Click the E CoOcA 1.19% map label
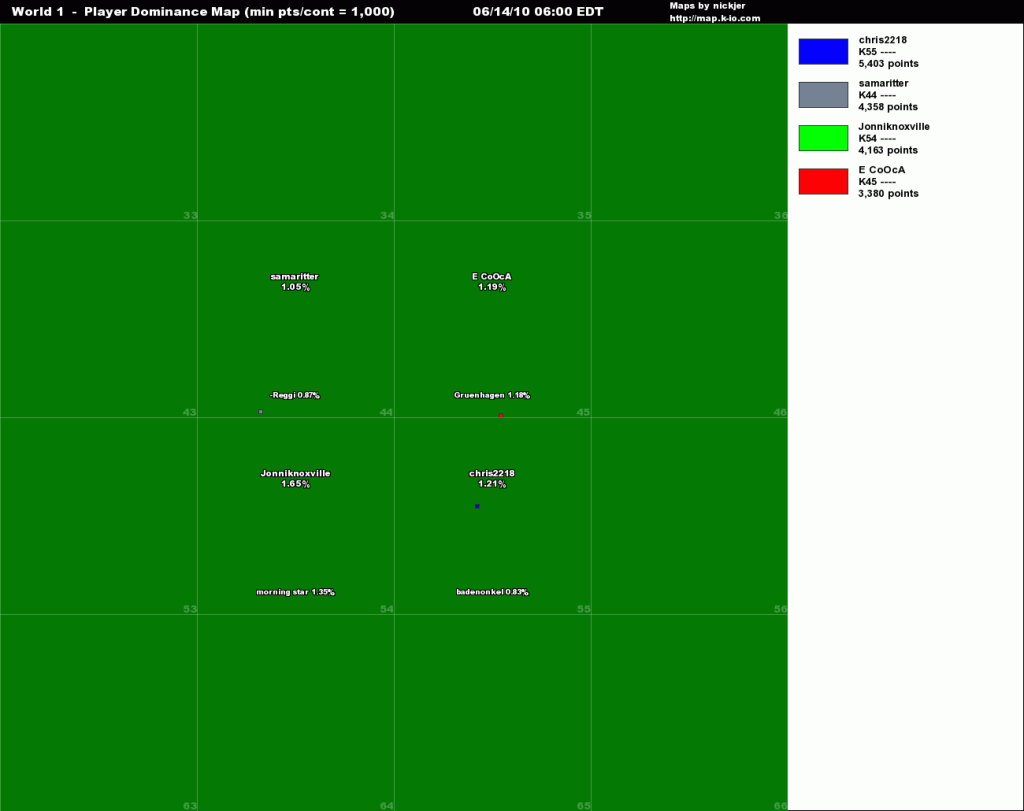1024x811 pixels. (x=492, y=281)
